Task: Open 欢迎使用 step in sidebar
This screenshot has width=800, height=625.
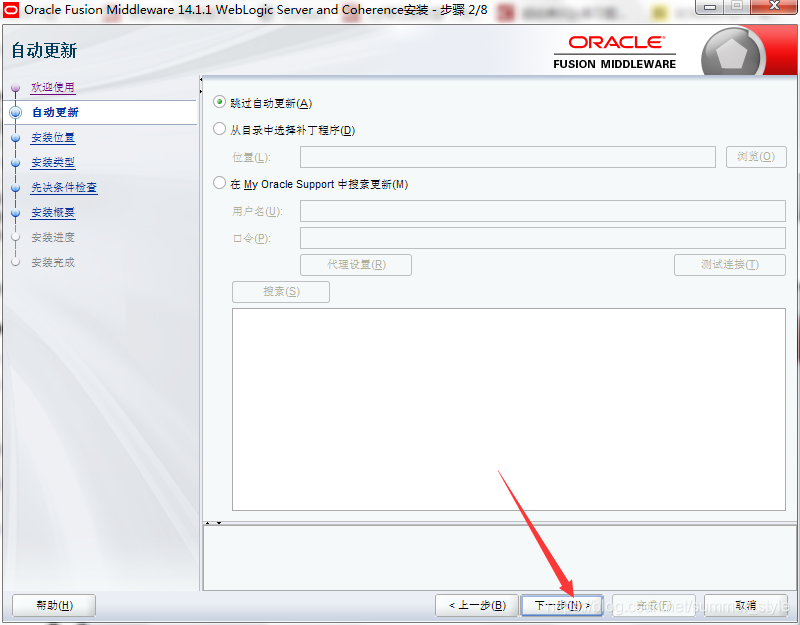Action: pyautogui.click(x=53, y=87)
